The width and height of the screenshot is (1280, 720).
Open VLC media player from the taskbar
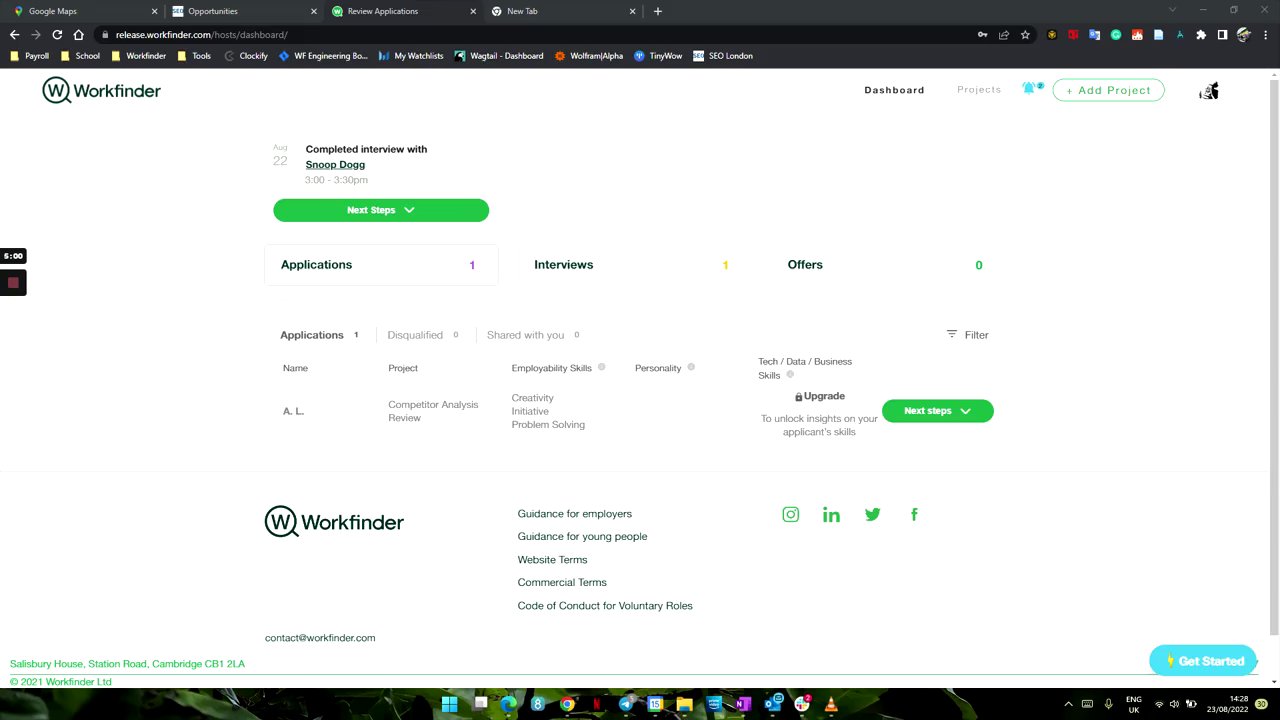tap(831, 704)
